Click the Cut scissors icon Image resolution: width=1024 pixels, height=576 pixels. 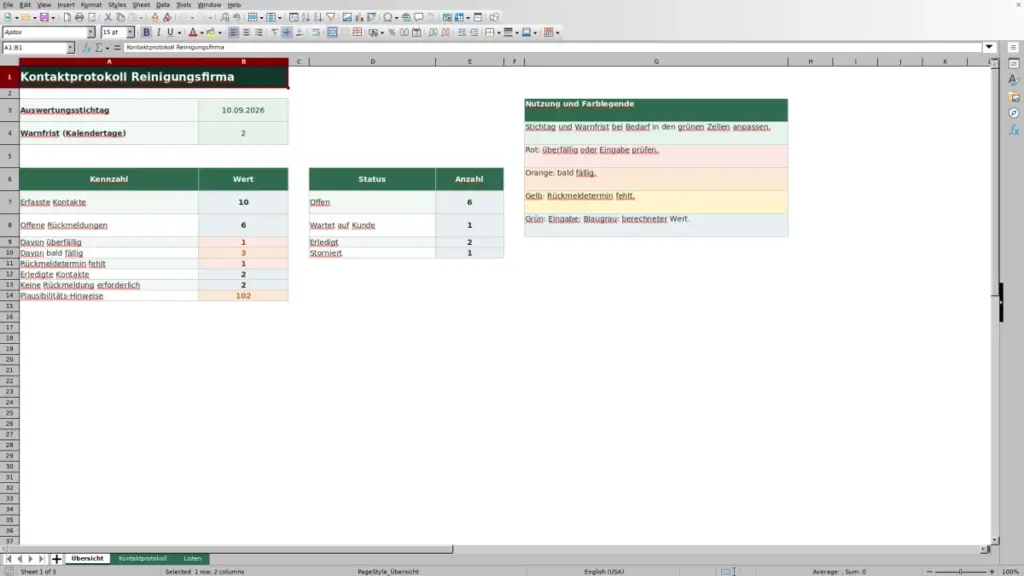click(108, 18)
